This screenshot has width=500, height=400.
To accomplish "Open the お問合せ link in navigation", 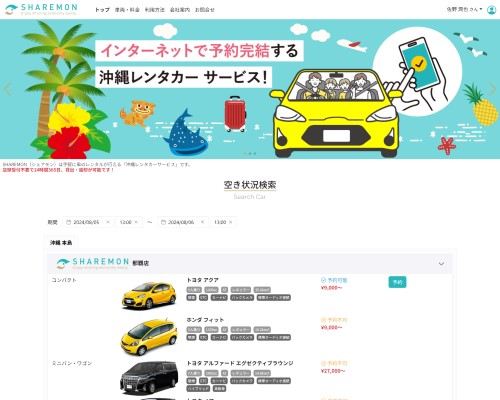I will [x=205, y=10].
